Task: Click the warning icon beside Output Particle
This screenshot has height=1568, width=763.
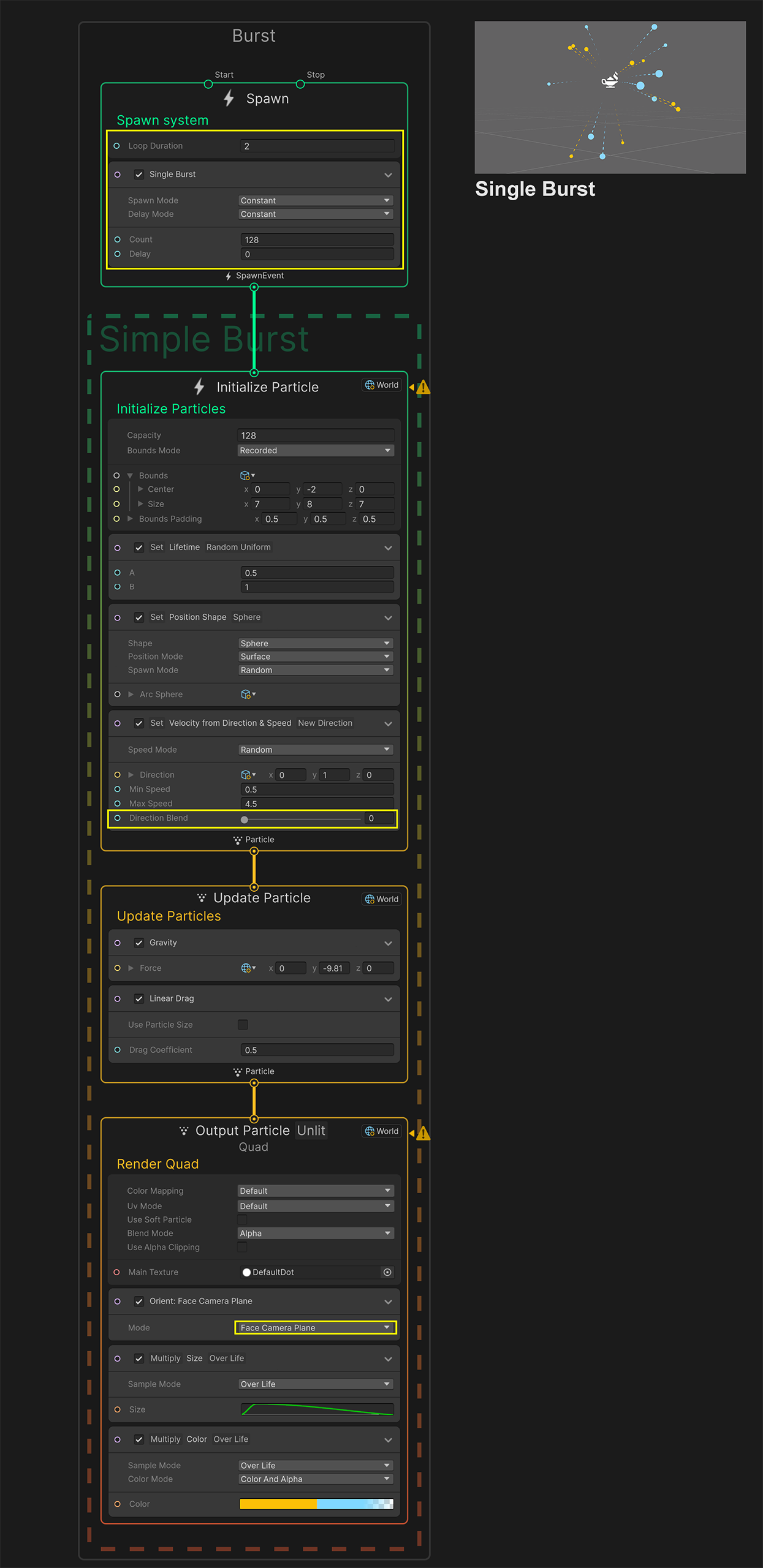Action: [423, 1134]
